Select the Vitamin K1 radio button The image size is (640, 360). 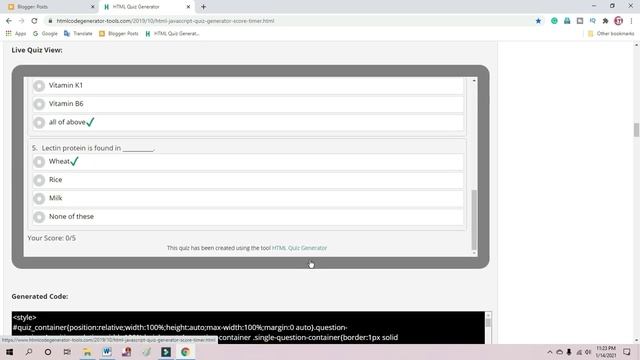pyautogui.click(x=39, y=86)
